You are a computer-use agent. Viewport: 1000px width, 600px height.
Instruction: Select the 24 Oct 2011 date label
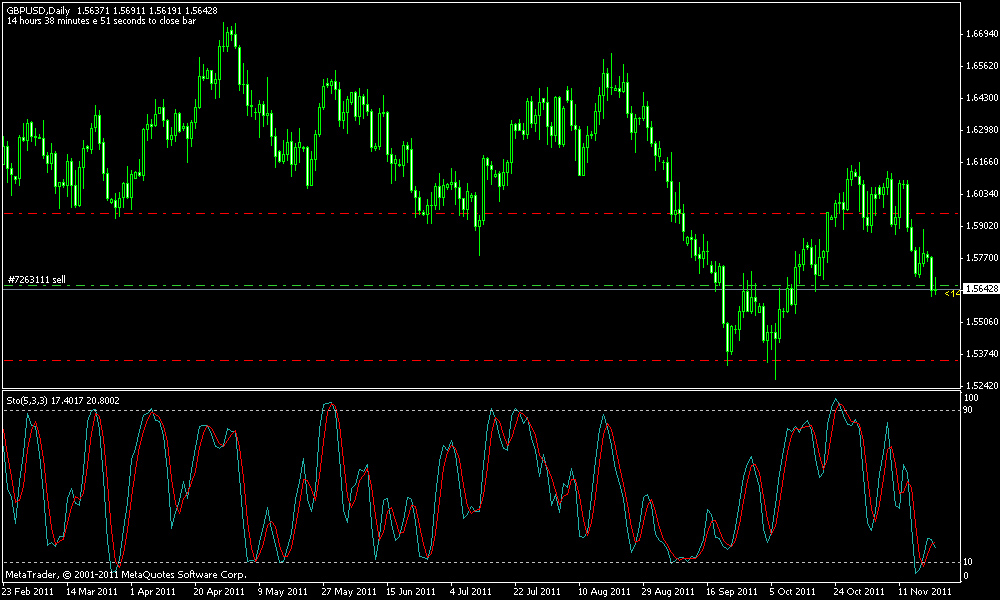tap(858, 591)
